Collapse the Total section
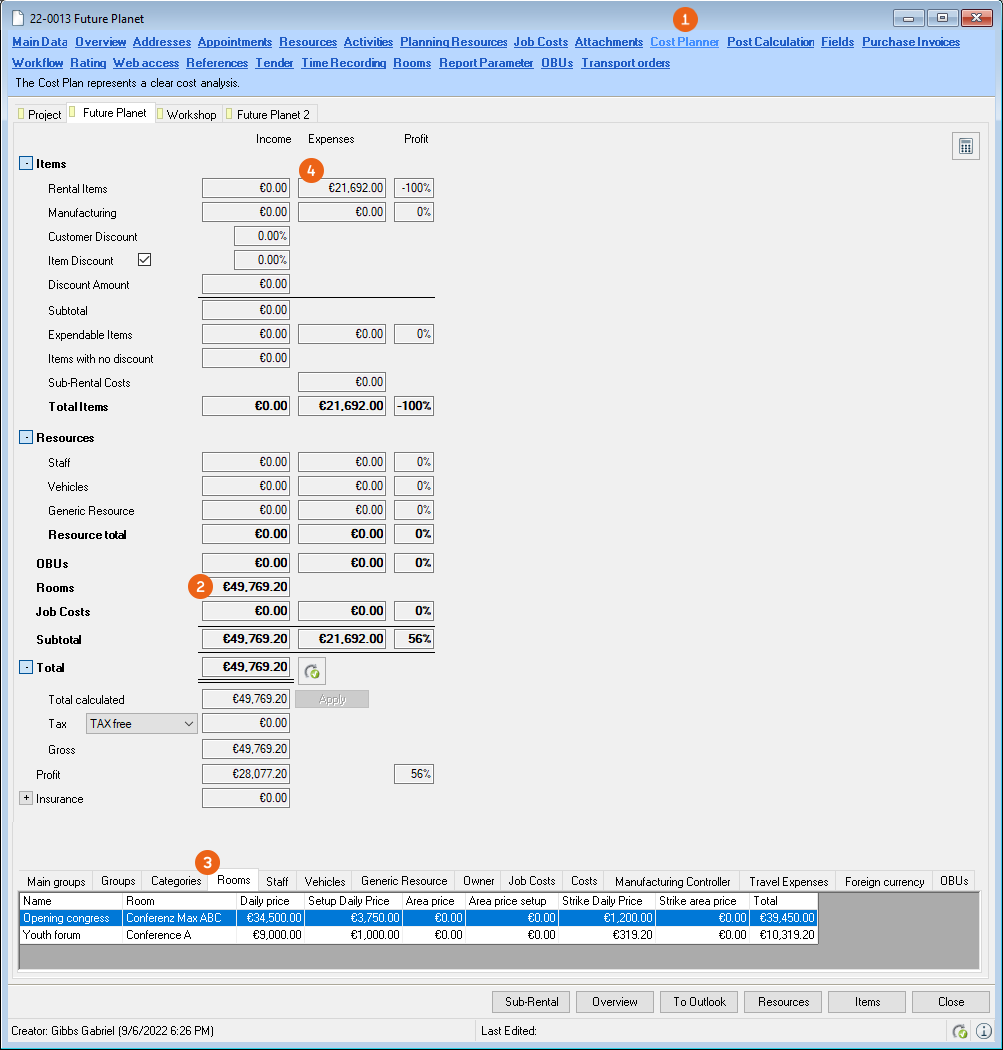1003x1050 pixels. [26, 667]
